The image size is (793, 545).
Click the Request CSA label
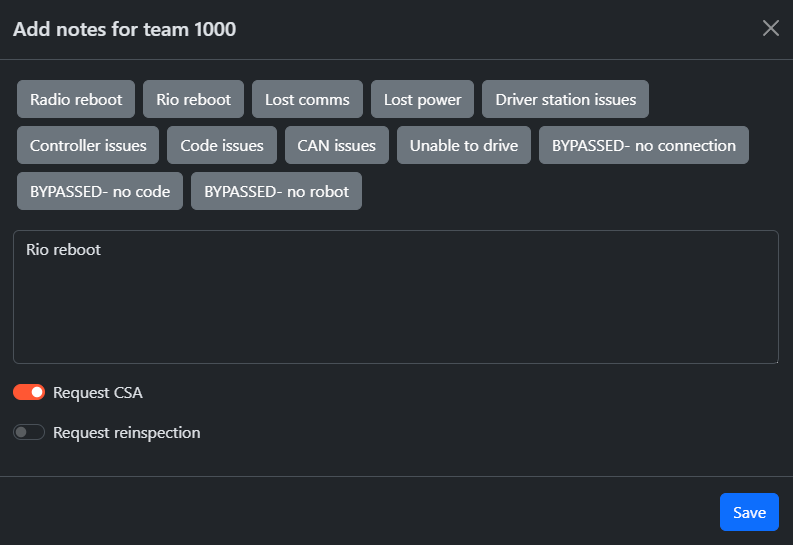pyautogui.click(x=98, y=393)
